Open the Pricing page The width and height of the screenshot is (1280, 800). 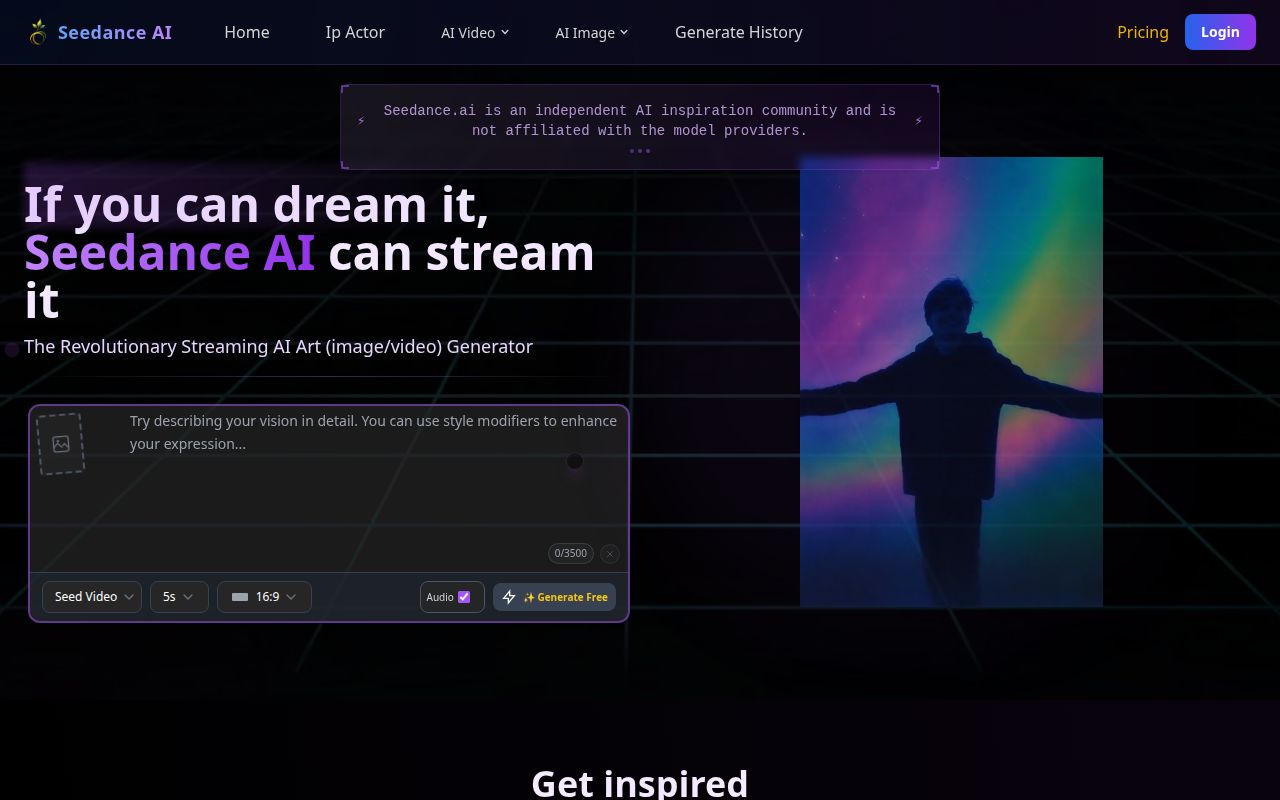coord(1142,32)
